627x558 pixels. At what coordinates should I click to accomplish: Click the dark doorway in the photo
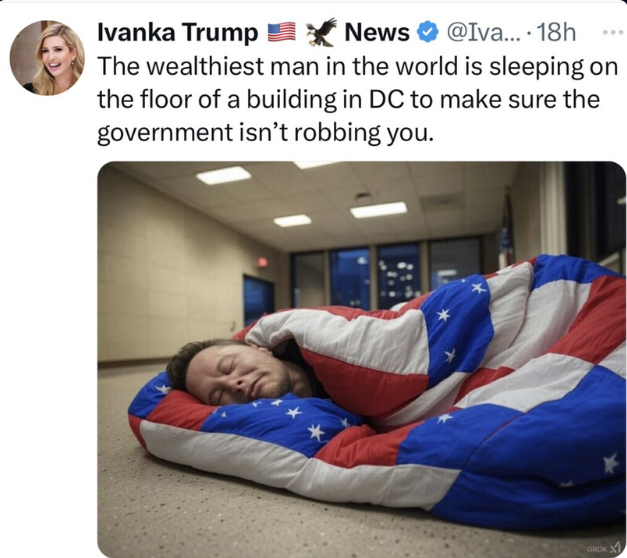(258, 300)
